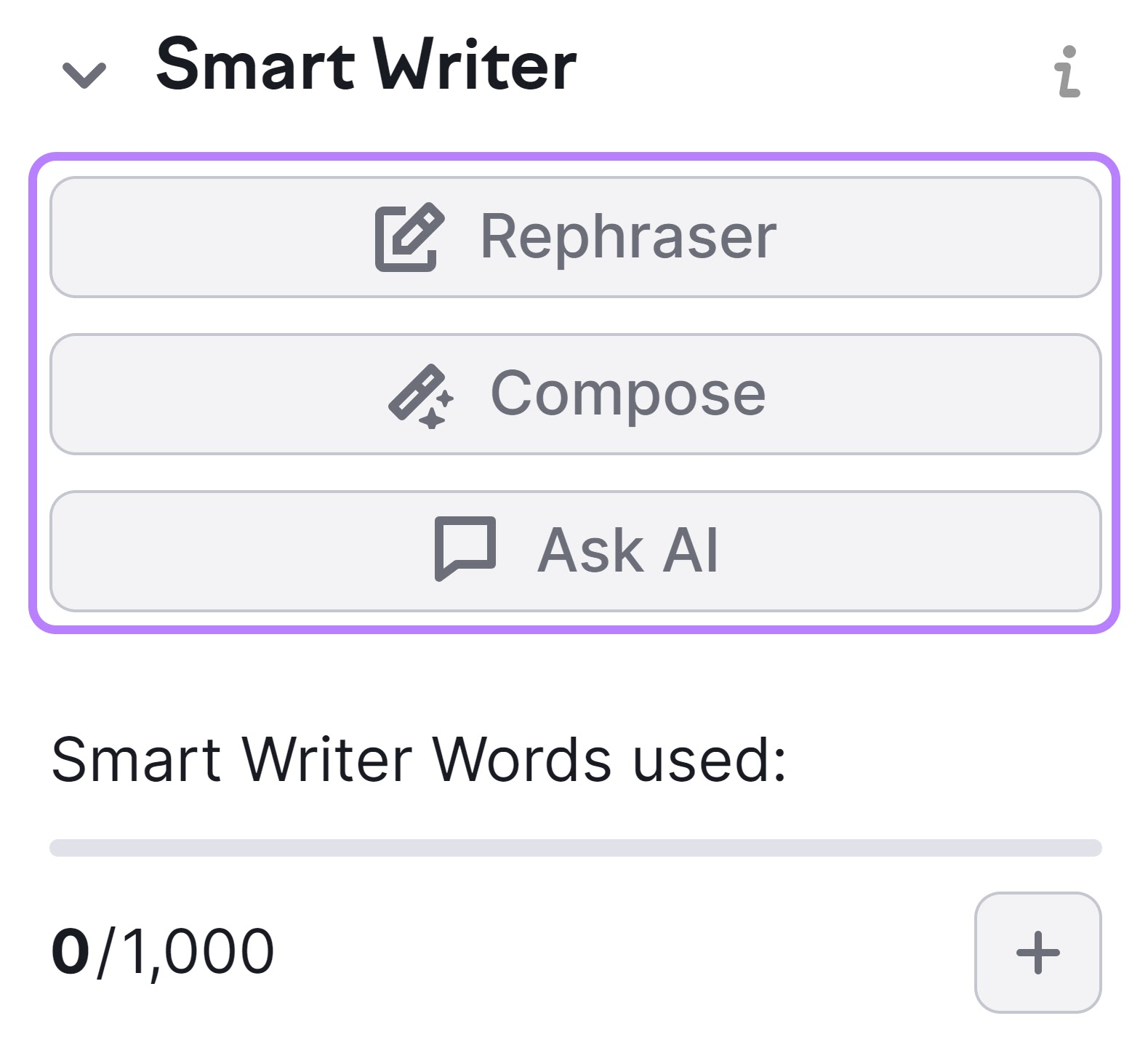Start Ask AI by its text label
The width and height of the screenshot is (1148, 1045).
(x=628, y=550)
